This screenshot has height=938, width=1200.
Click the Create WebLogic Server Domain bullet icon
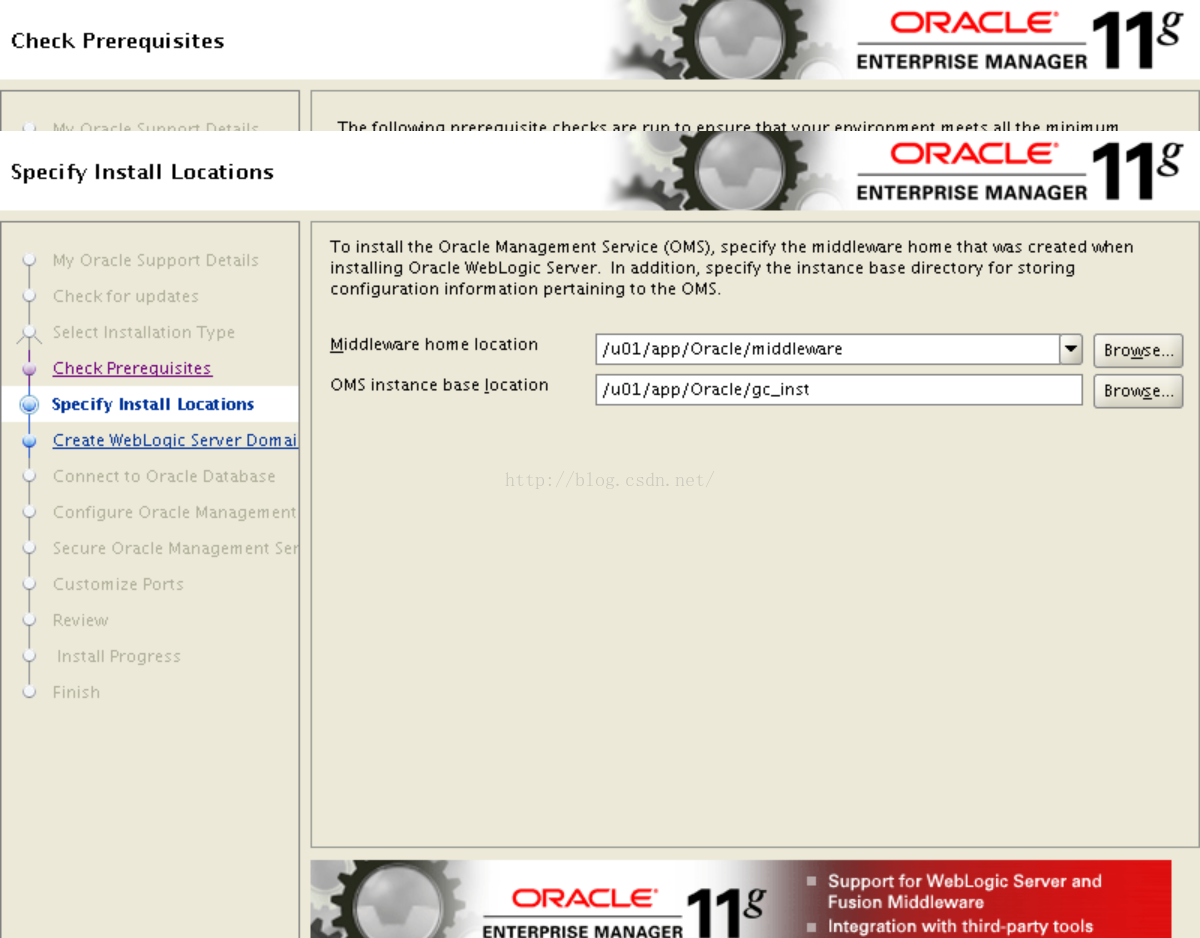click(30, 440)
